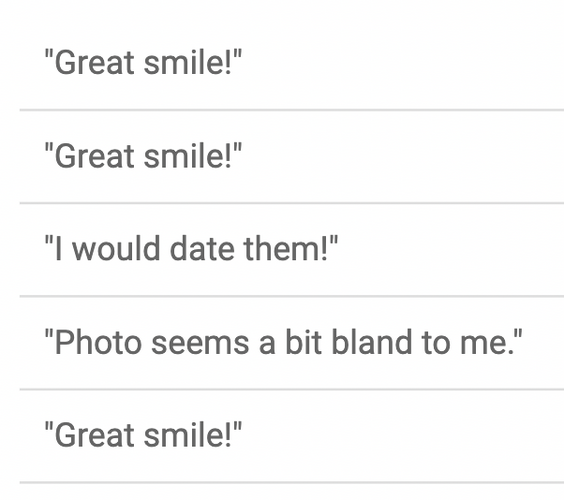Click the word "date" in the third comment
Viewport: 564px width, 500px height.
pos(202,249)
